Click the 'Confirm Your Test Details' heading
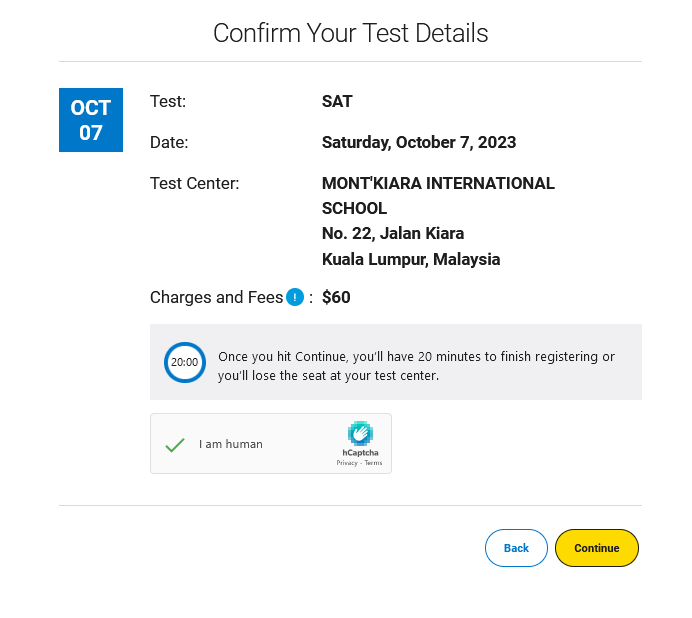Image resolution: width=692 pixels, height=618 pixels. click(351, 33)
